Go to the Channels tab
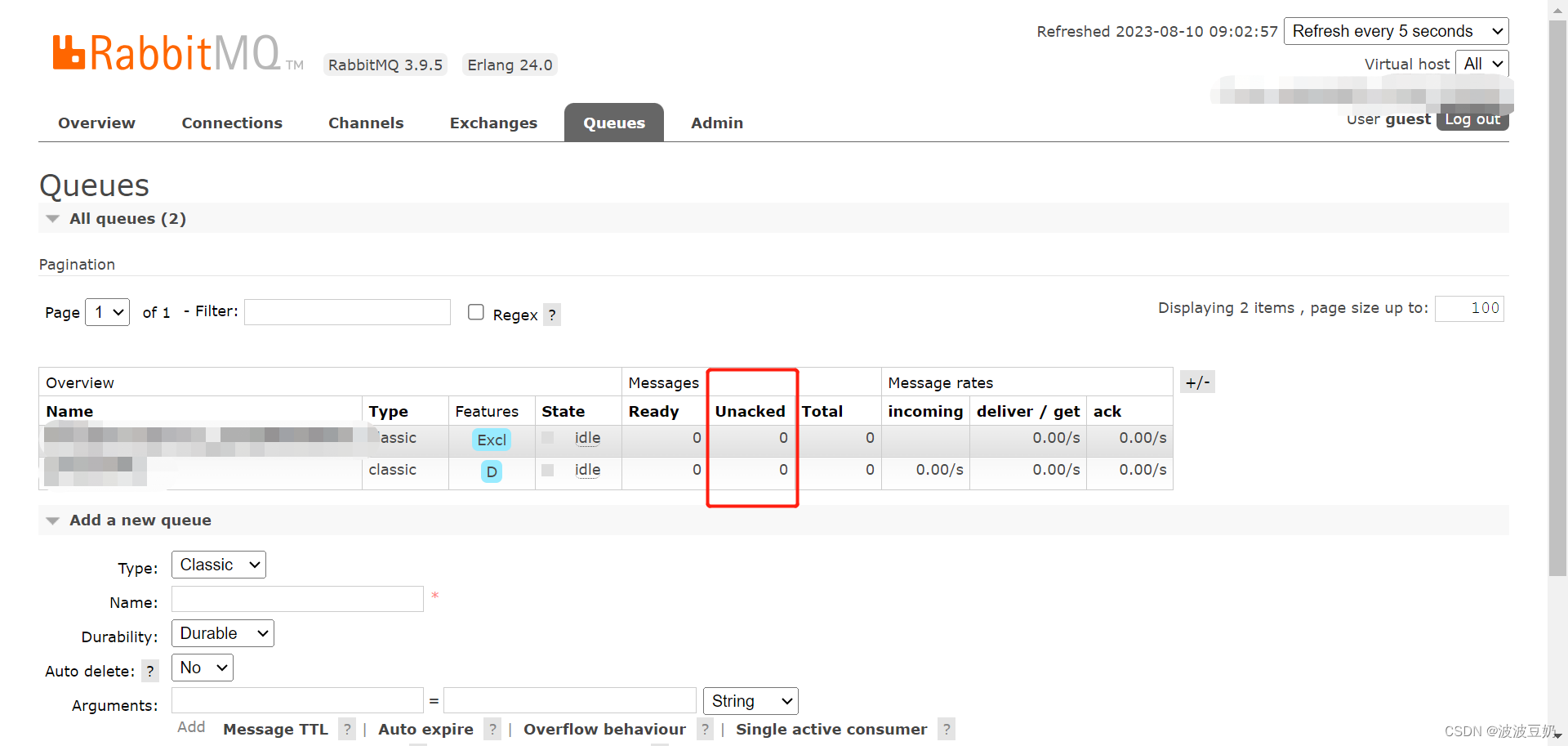The width and height of the screenshot is (1568, 746). pyautogui.click(x=366, y=123)
